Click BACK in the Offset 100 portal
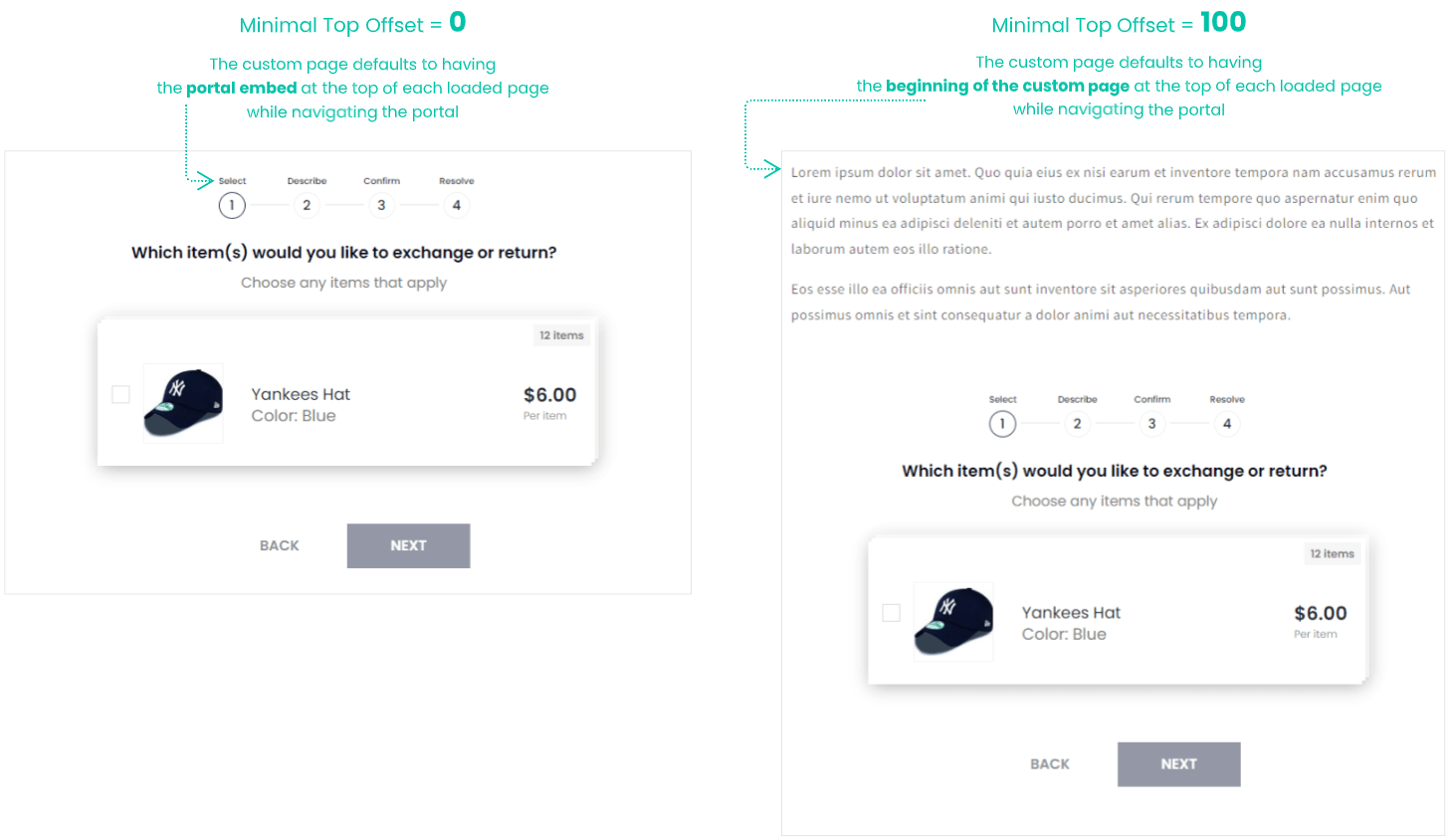 pos(1050,764)
